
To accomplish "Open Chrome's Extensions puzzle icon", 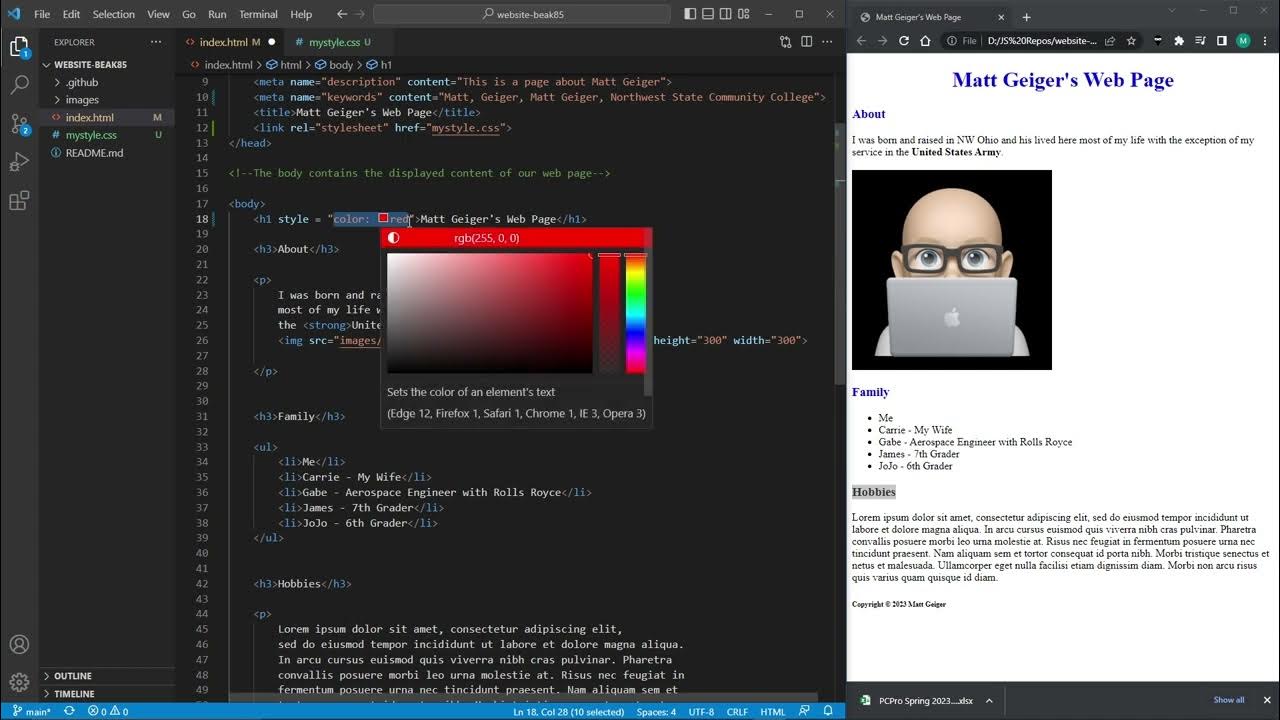I will 1179,41.
